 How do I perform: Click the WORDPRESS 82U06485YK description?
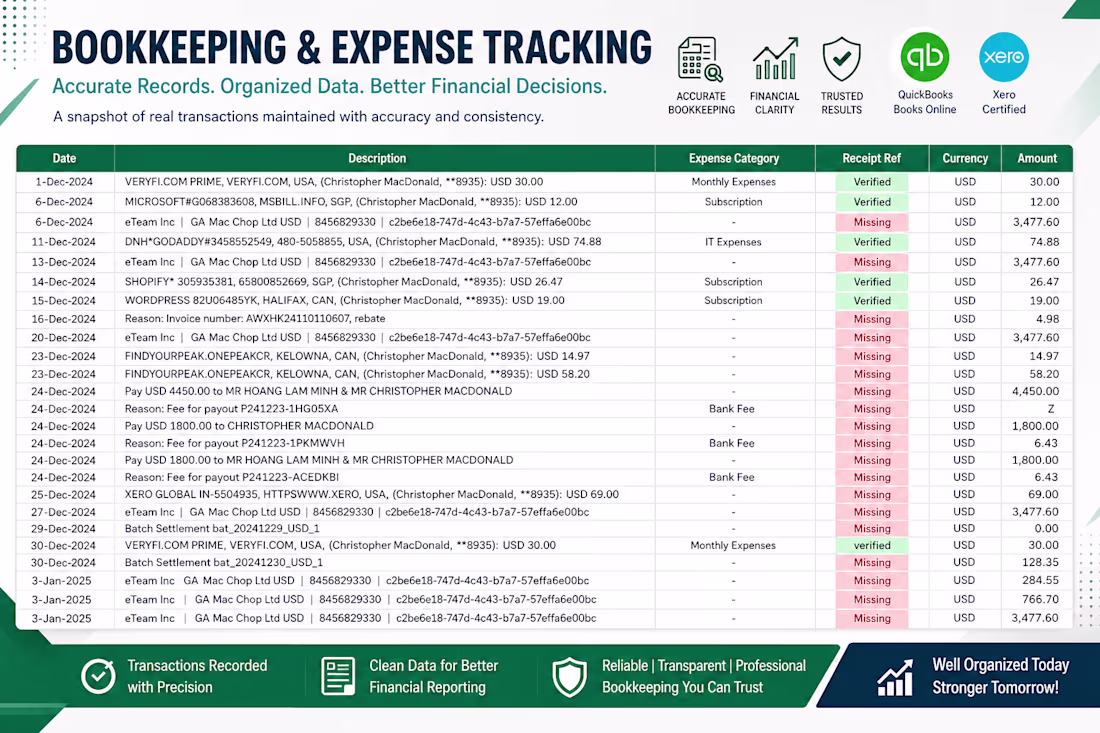344,300
